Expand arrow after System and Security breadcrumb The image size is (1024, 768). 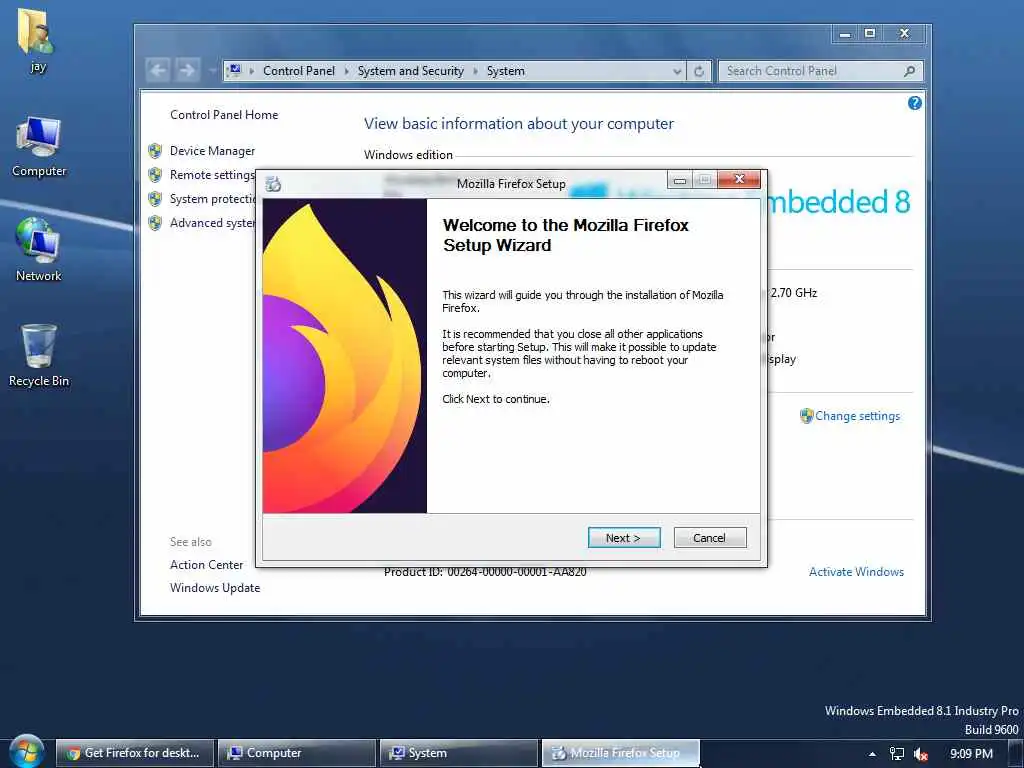click(x=475, y=71)
